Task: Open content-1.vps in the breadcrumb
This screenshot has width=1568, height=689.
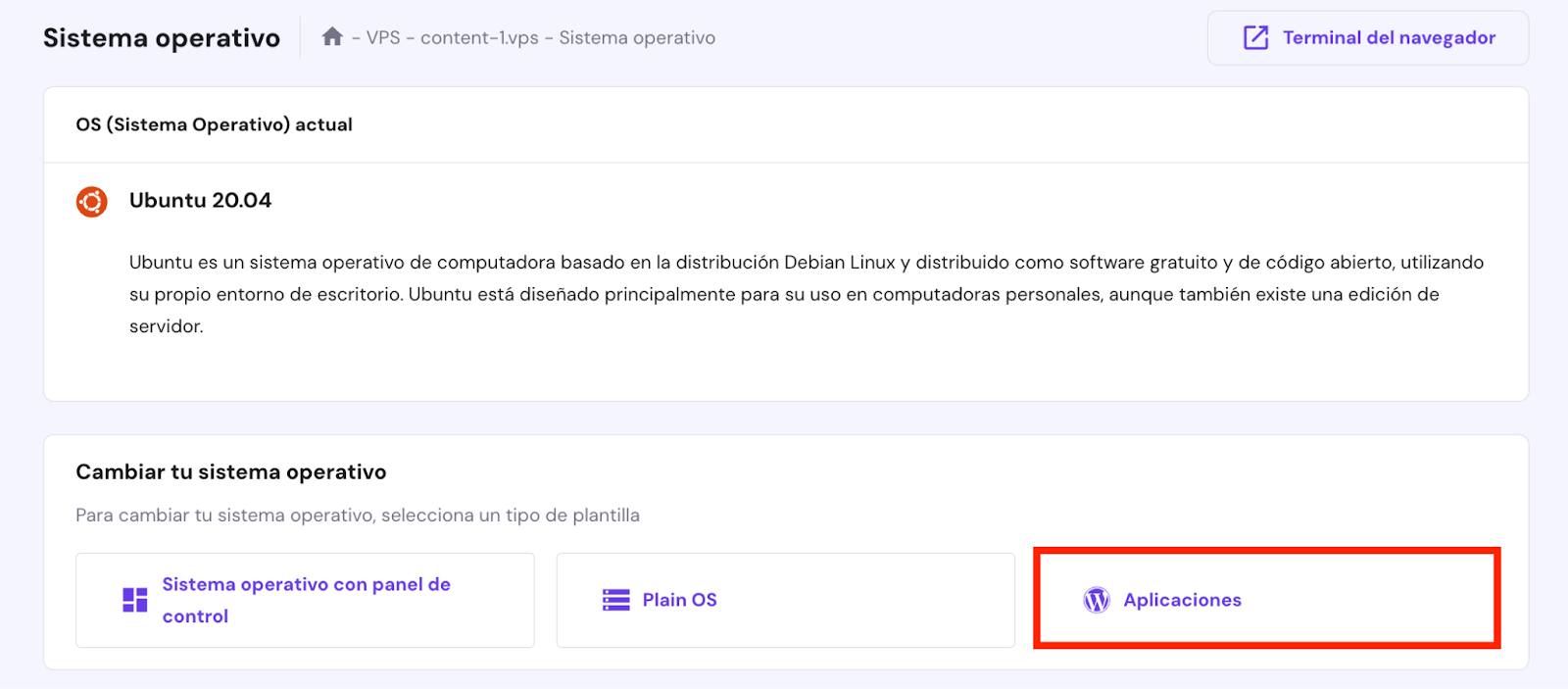Action: (479, 38)
